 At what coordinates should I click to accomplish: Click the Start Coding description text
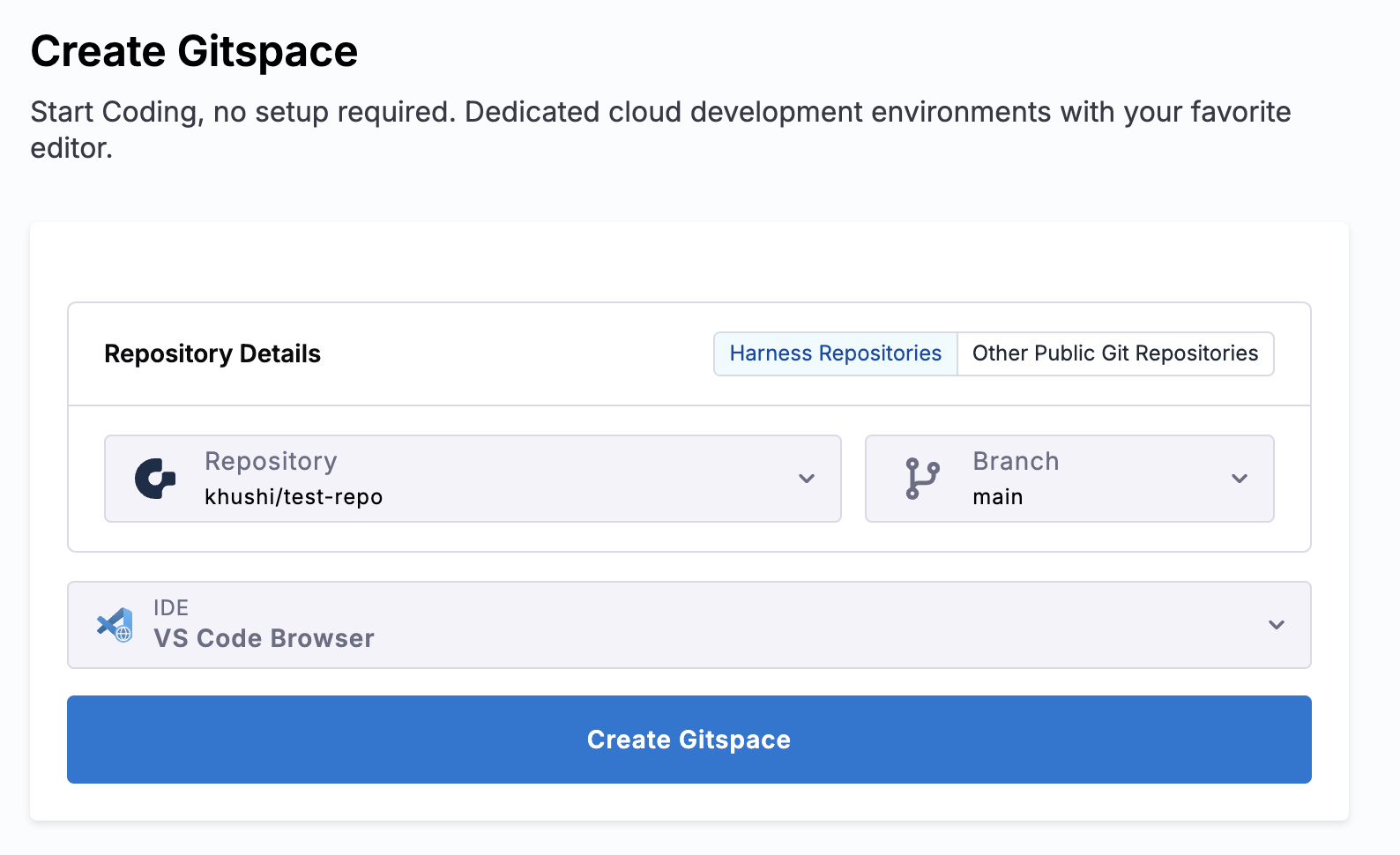coord(659,113)
